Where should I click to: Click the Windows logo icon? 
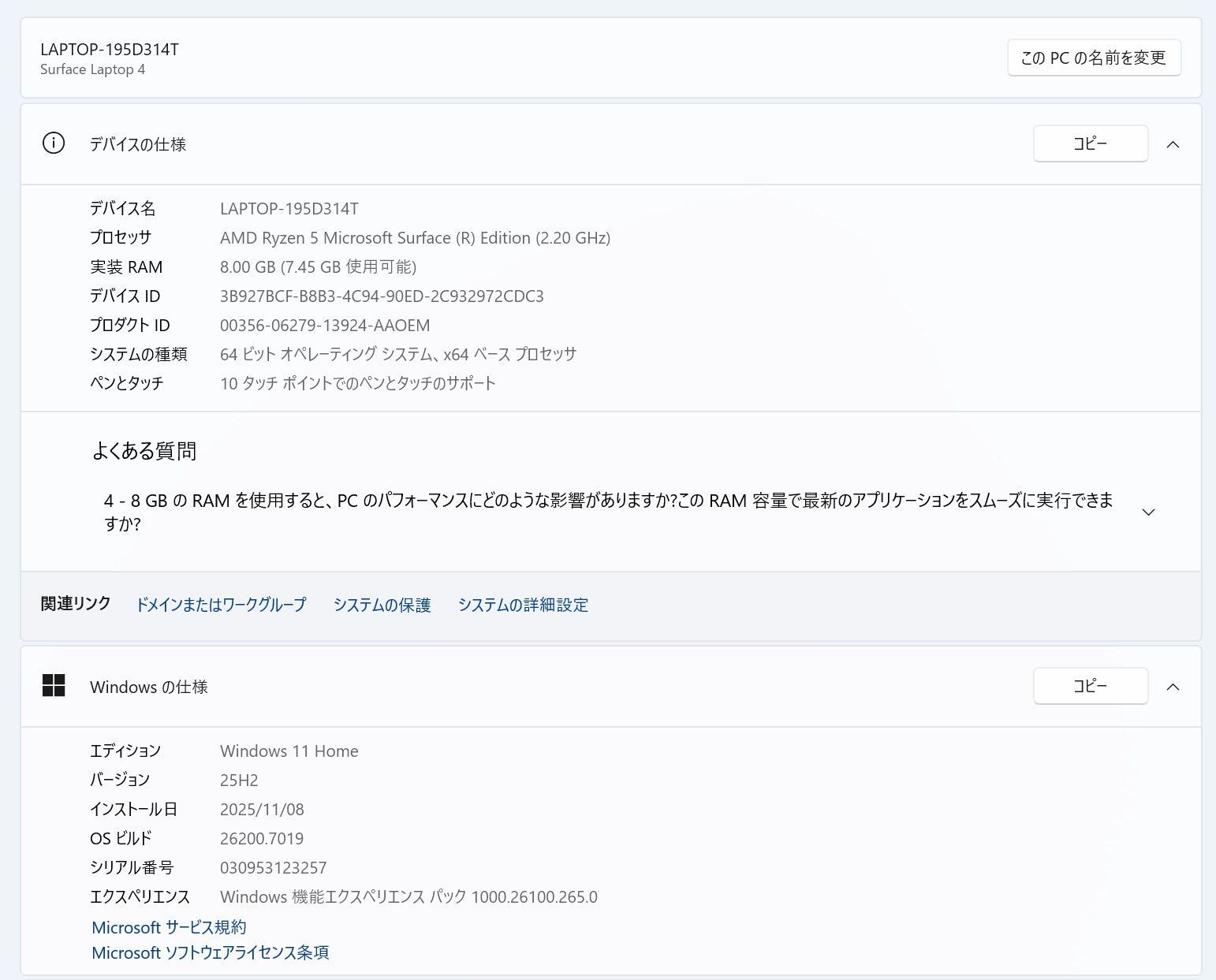tap(54, 686)
